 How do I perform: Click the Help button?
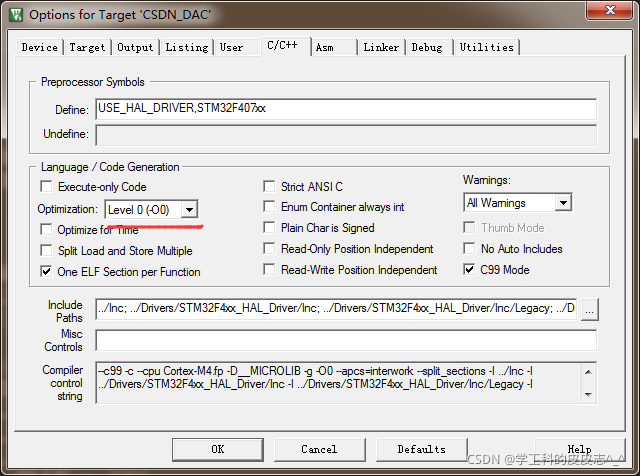point(580,449)
